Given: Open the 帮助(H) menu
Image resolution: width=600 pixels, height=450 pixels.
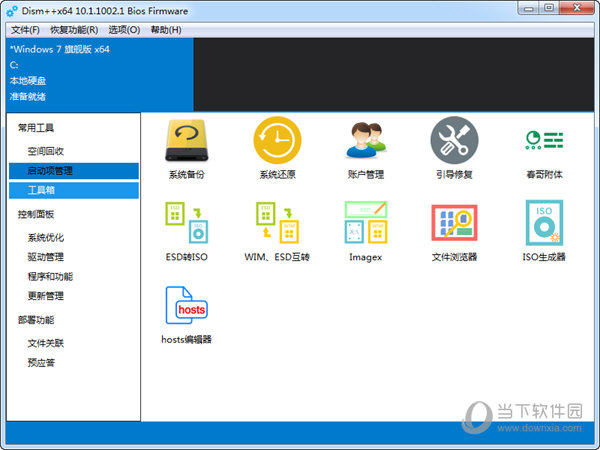Looking at the screenshot, I should pyautogui.click(x=166, y=30).
